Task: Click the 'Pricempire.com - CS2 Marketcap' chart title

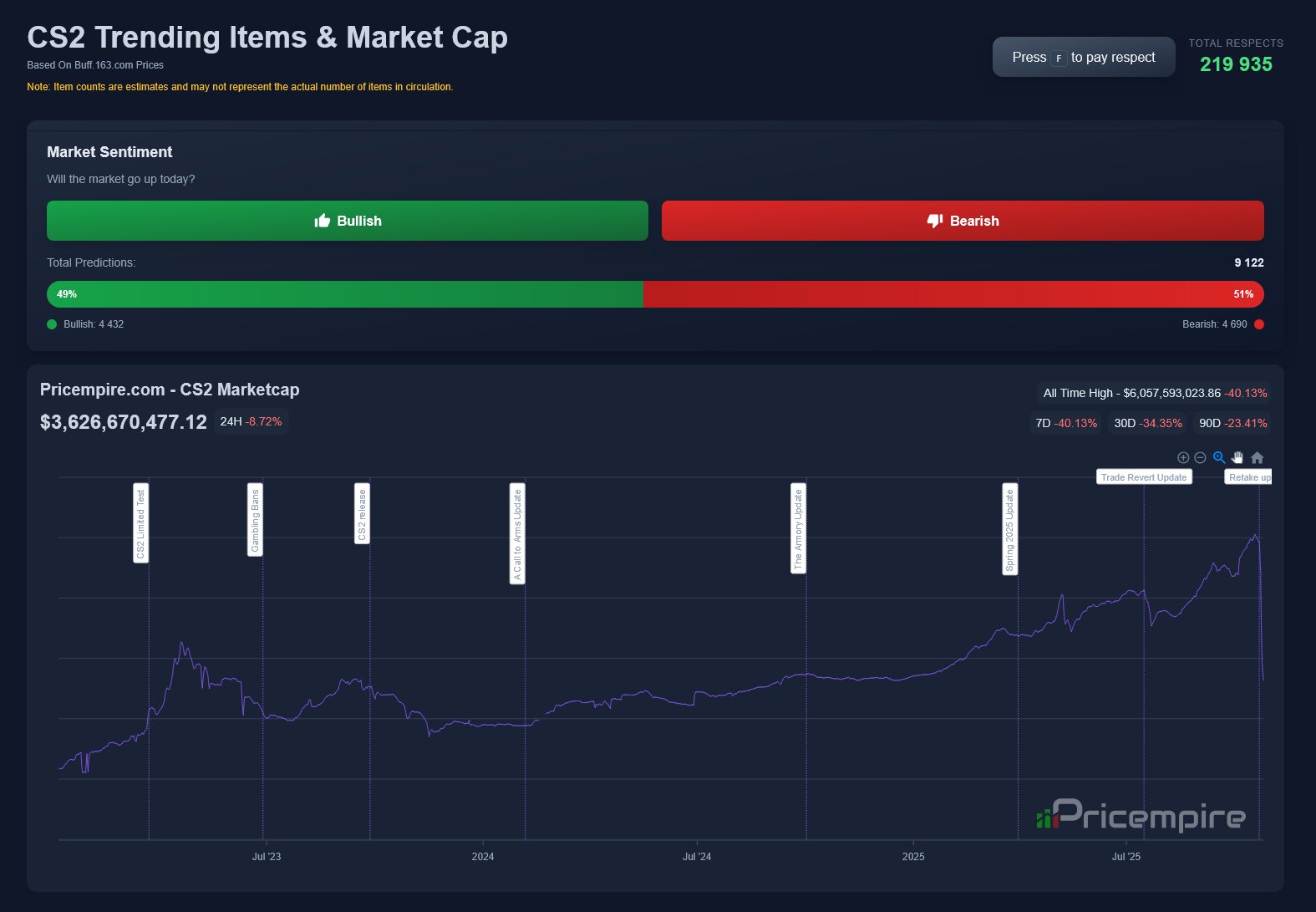Action: click(x=170, y=390)
